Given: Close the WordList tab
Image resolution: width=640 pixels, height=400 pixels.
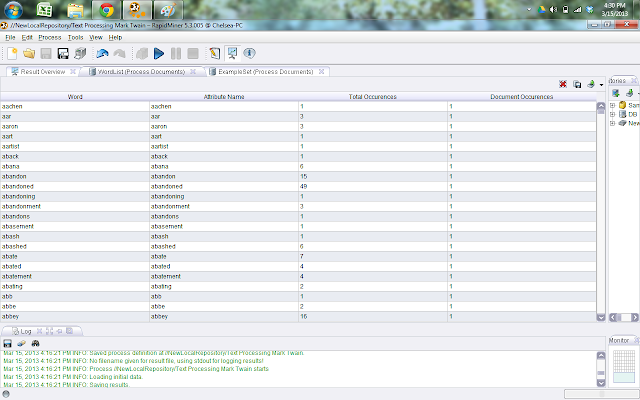Looking at the screenshot, I should (x=193, y=71).
